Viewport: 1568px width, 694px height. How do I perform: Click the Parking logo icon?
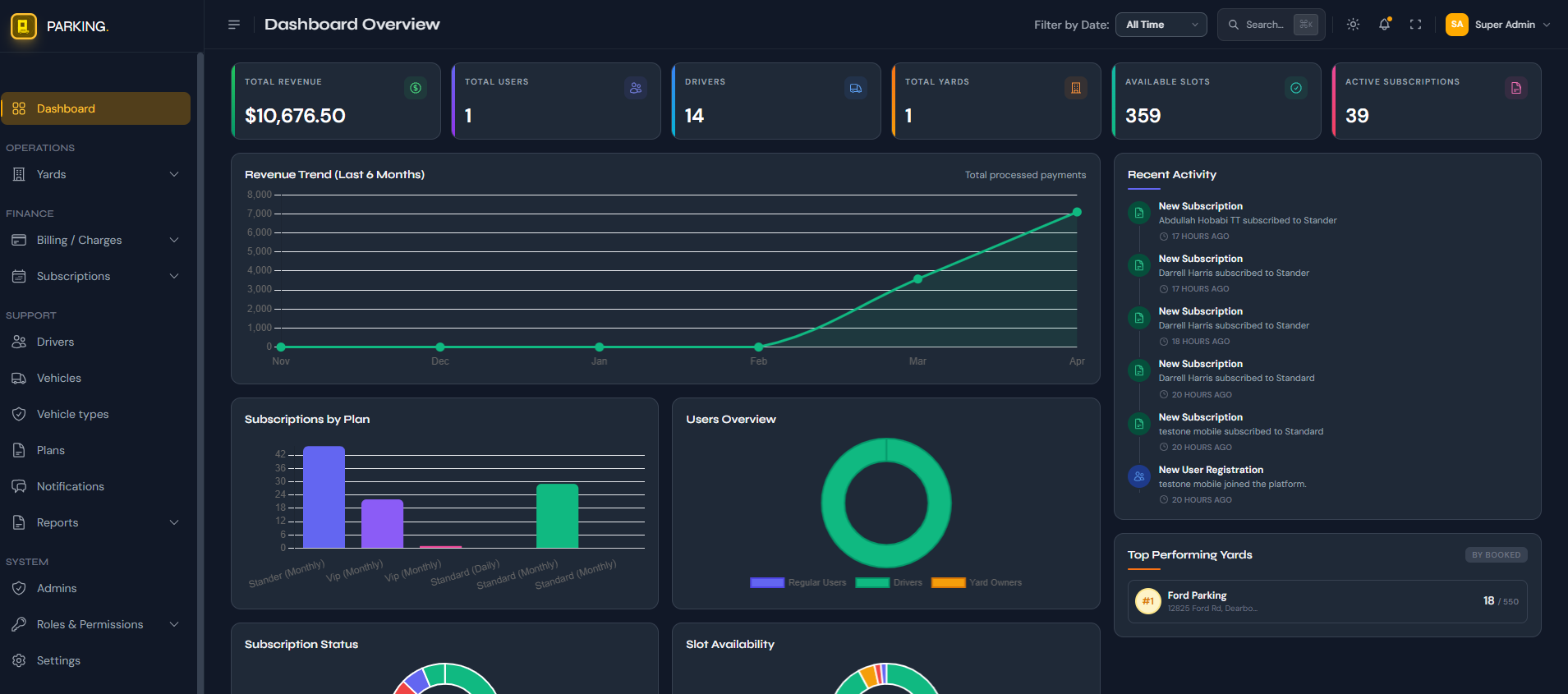tap(24, 26)
